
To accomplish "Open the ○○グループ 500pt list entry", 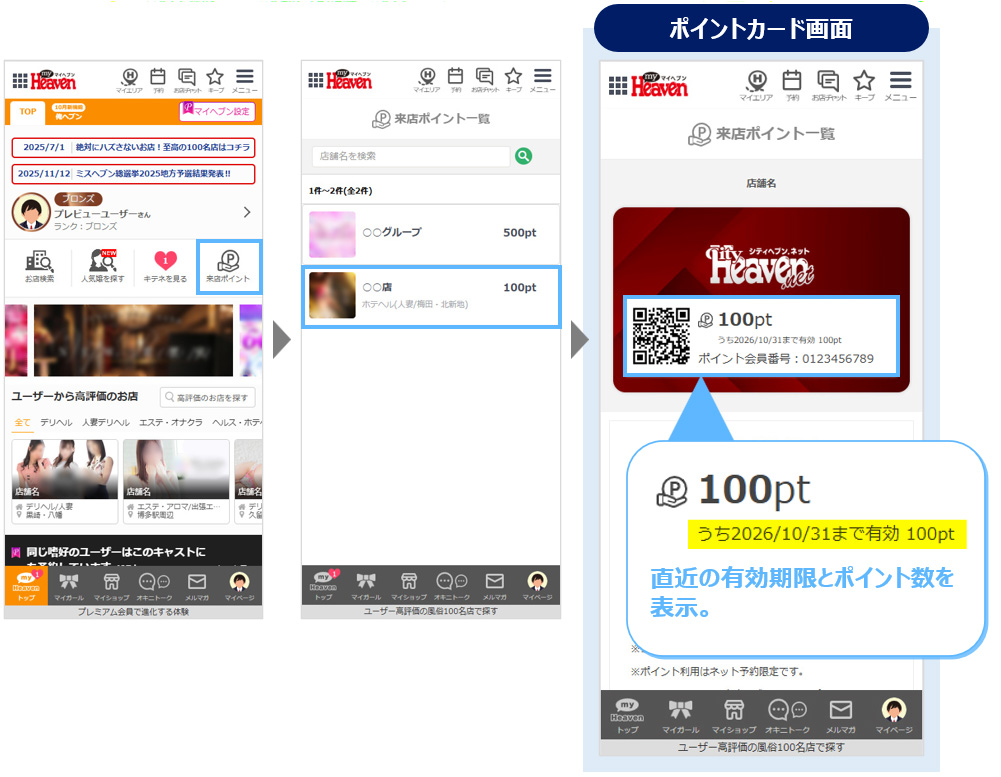I will (431, 234).
